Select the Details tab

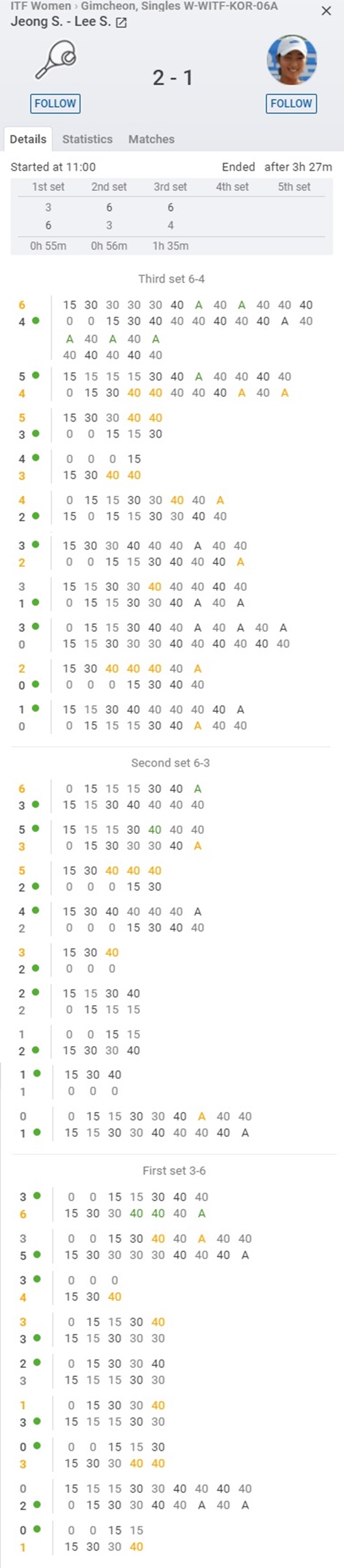28,139
